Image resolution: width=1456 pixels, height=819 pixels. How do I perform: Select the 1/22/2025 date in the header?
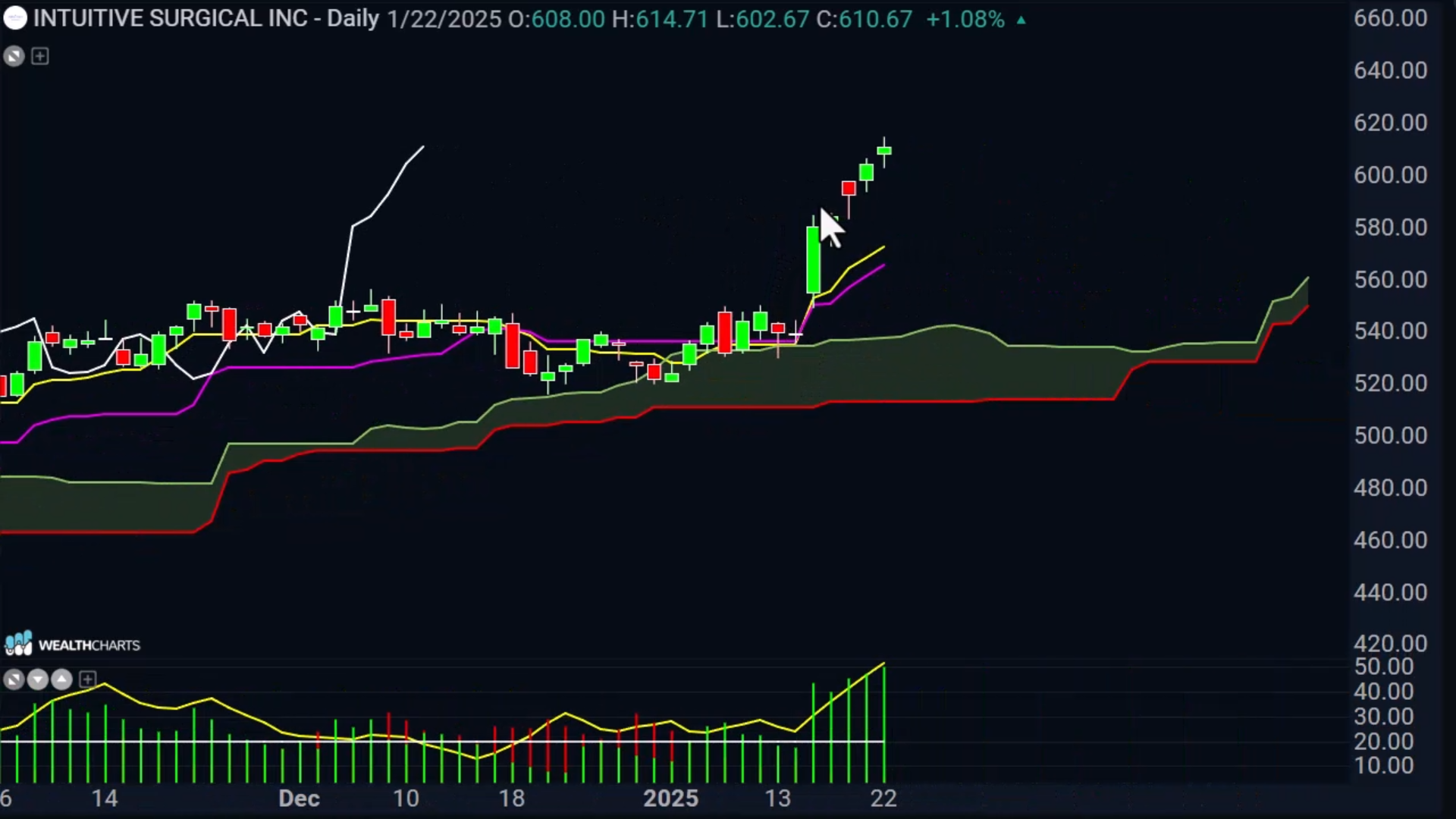click(x=444, y=19)
